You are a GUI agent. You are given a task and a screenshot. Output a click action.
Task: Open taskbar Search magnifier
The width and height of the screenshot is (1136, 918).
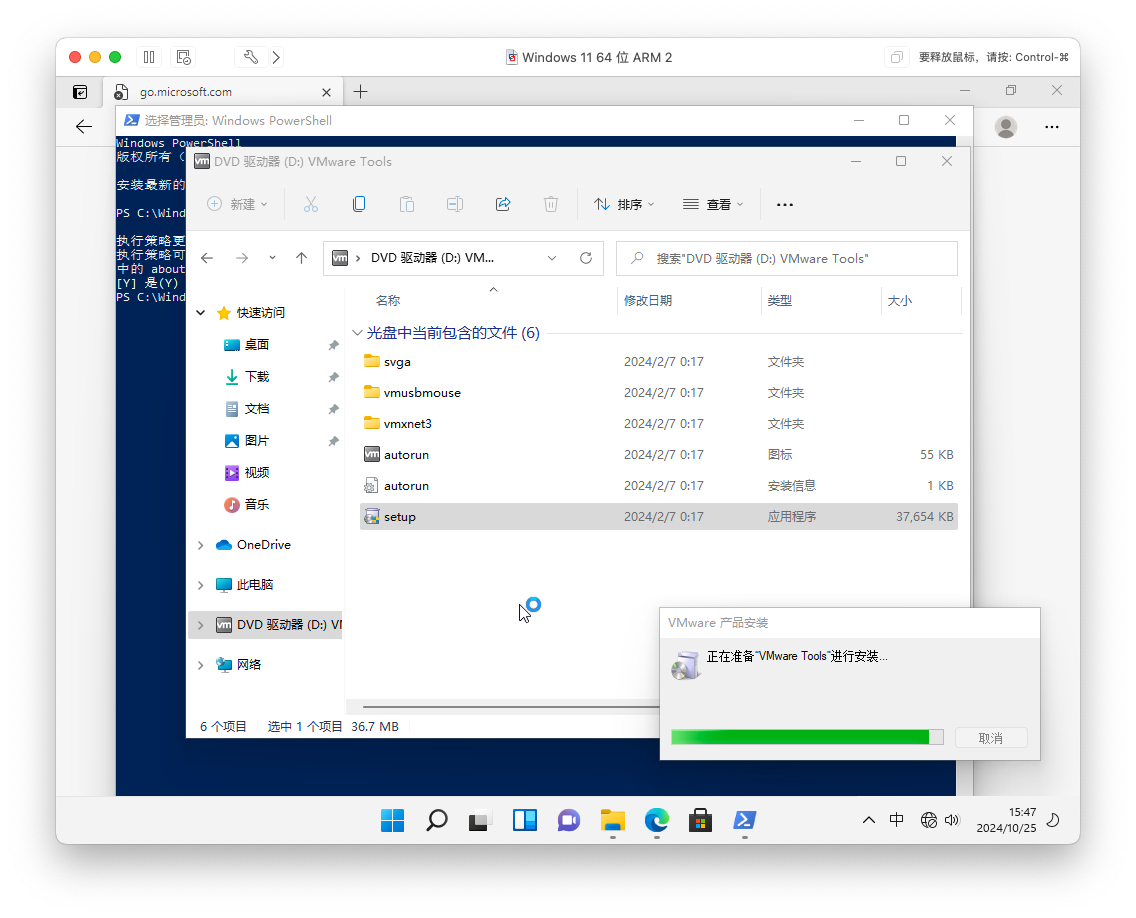pyautogui.click(x=437, y=820)
